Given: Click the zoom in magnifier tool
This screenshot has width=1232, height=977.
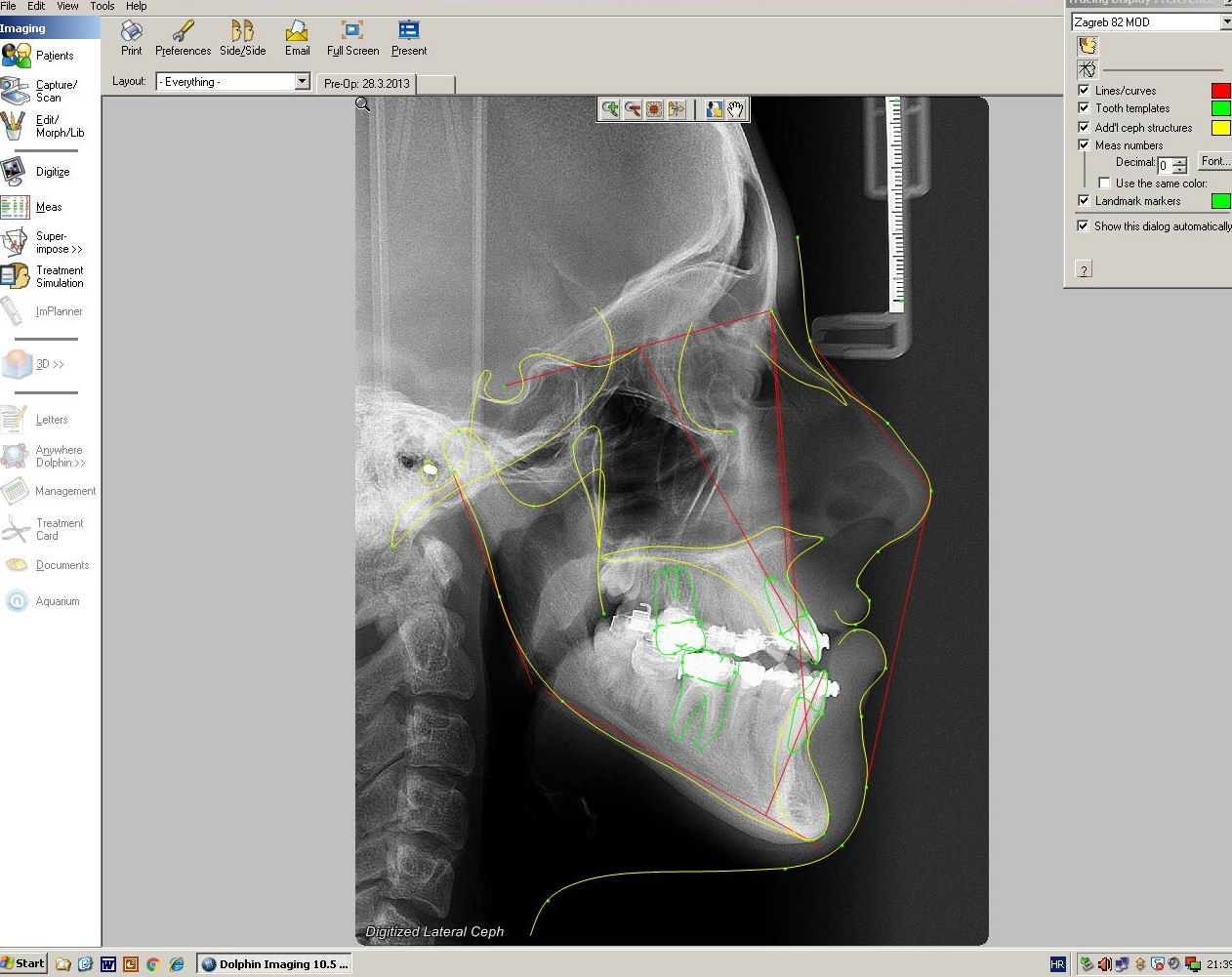Looking at the screenshot, I should pyautogui.click(x=610, y=109).
